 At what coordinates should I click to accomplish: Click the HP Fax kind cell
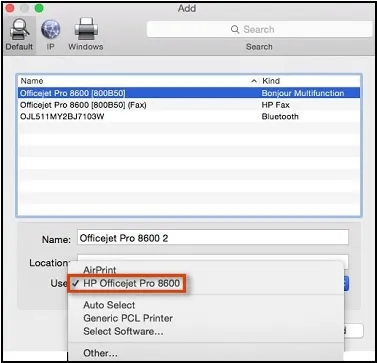[275, 105]
